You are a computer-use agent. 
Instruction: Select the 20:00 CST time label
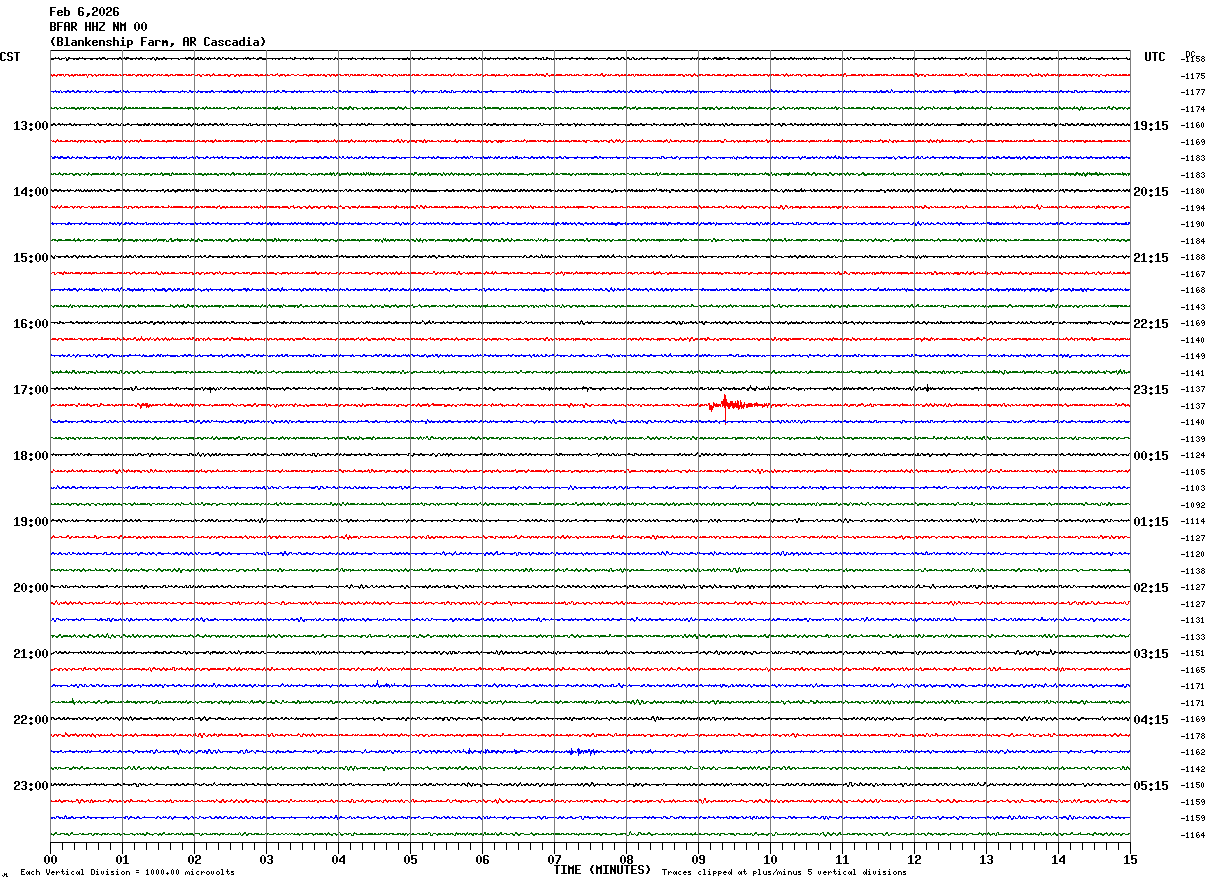coord(30,588)
